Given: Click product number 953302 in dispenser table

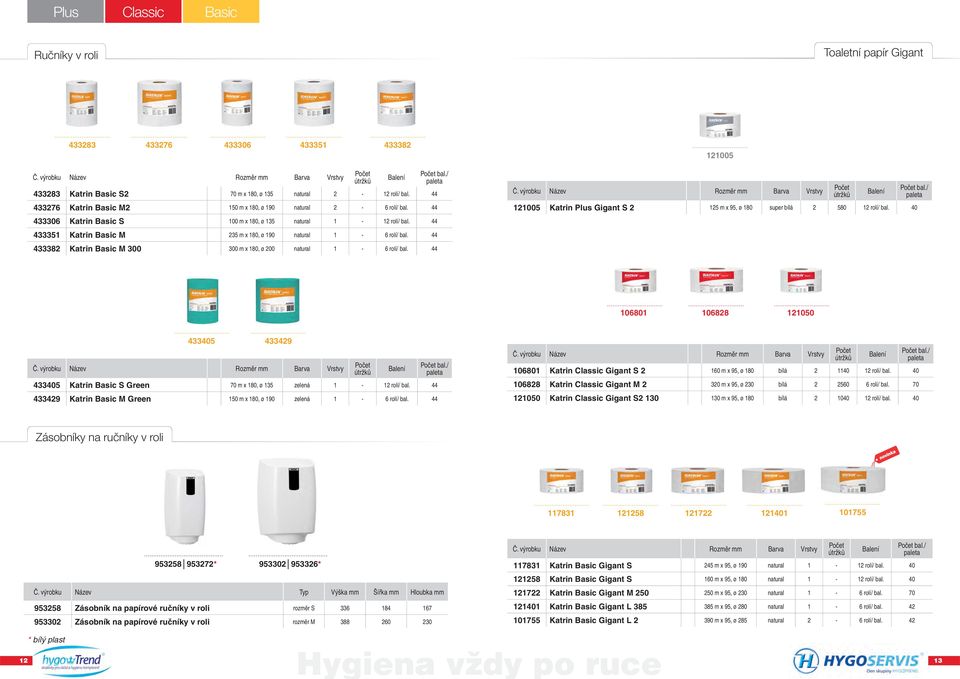Looking at the screenshot, I should [x=48, y=621].
